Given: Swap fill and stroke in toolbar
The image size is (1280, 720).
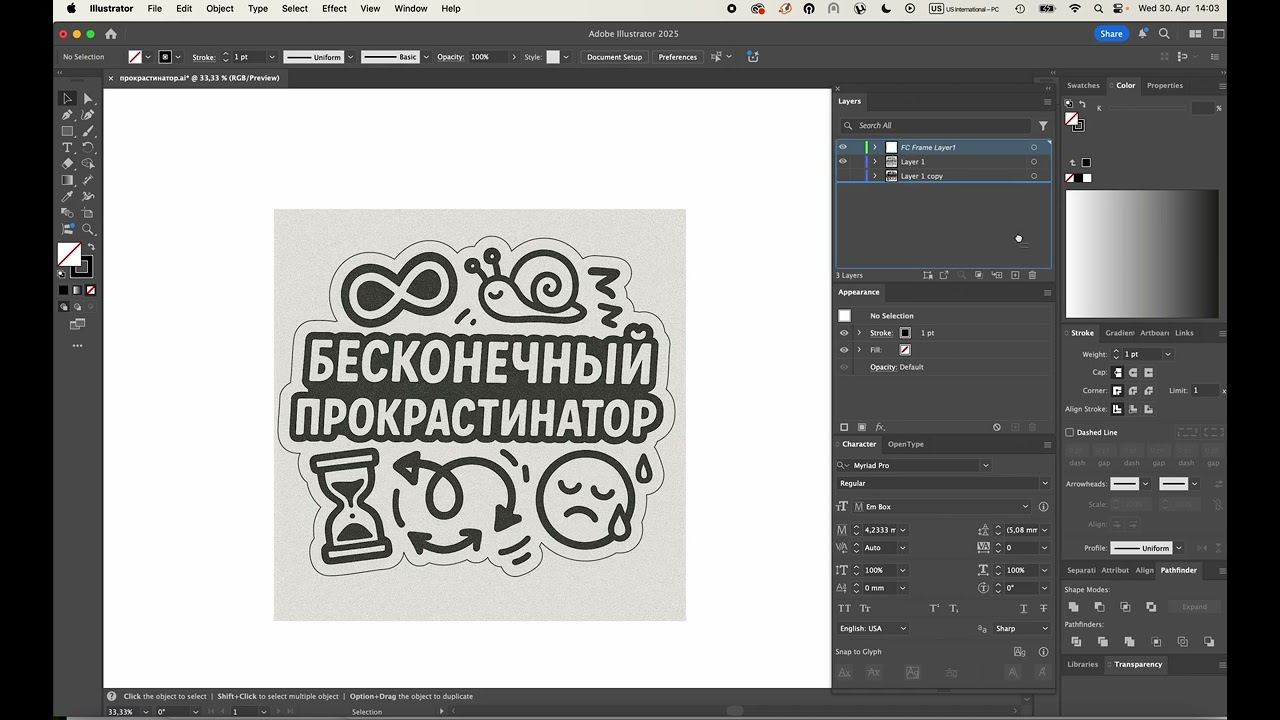Looking at the screenshot, I should [91, 247].
